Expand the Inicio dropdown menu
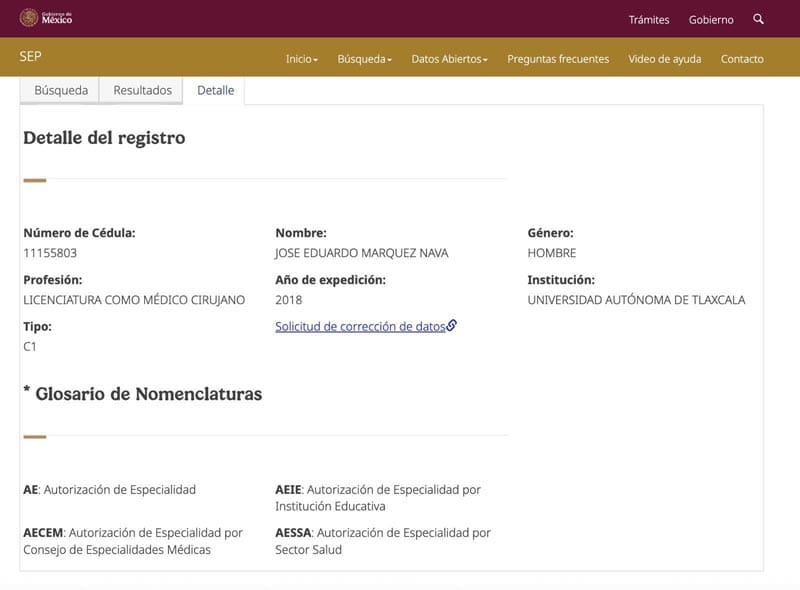Screen dimensions: 800x590 click(x=301, y=59)
